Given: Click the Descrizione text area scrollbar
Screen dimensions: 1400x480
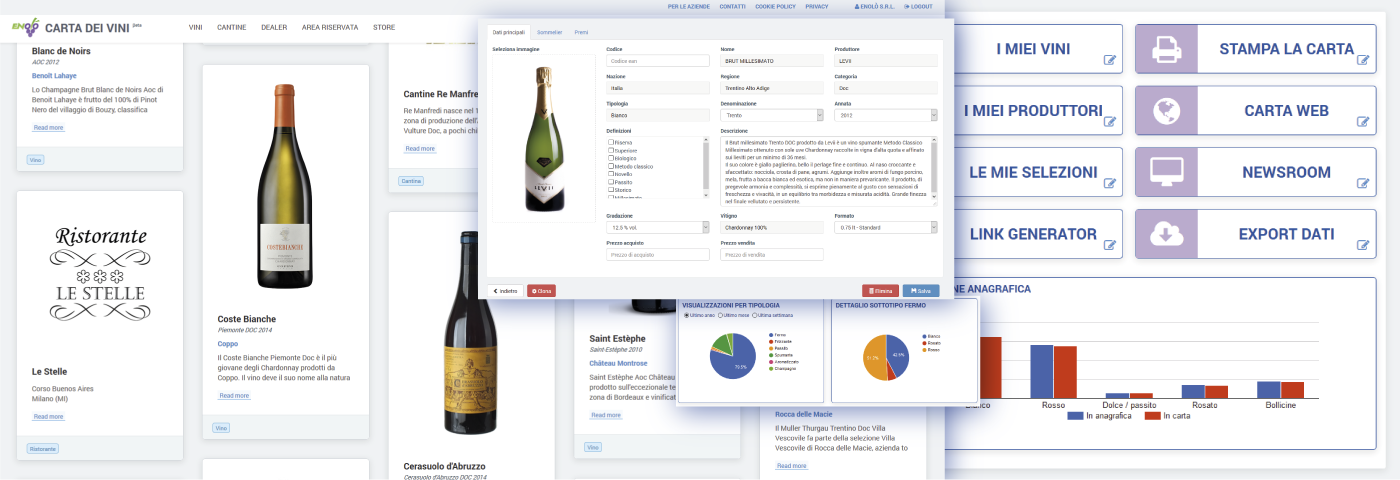Looking at the screenshot, I should (x=935, y=168).
